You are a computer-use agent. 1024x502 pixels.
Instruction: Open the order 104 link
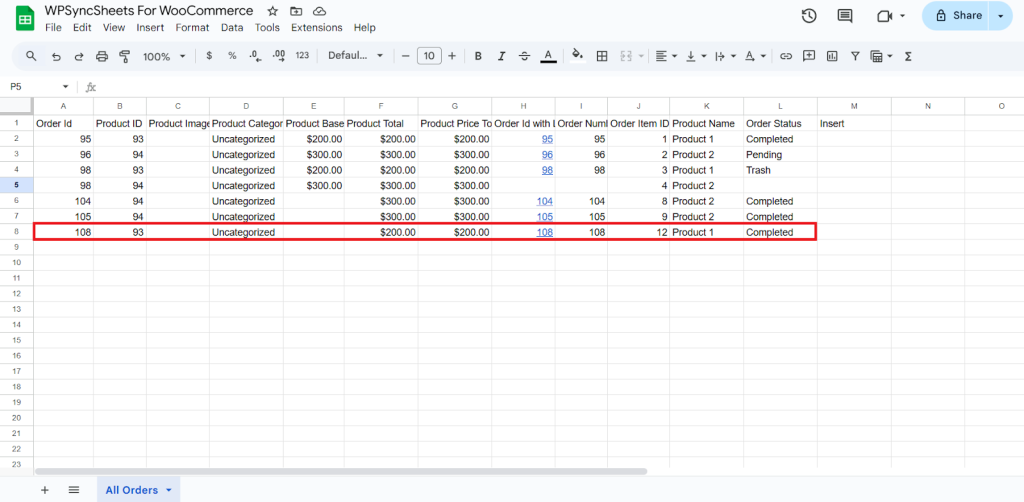pos(545,201)
